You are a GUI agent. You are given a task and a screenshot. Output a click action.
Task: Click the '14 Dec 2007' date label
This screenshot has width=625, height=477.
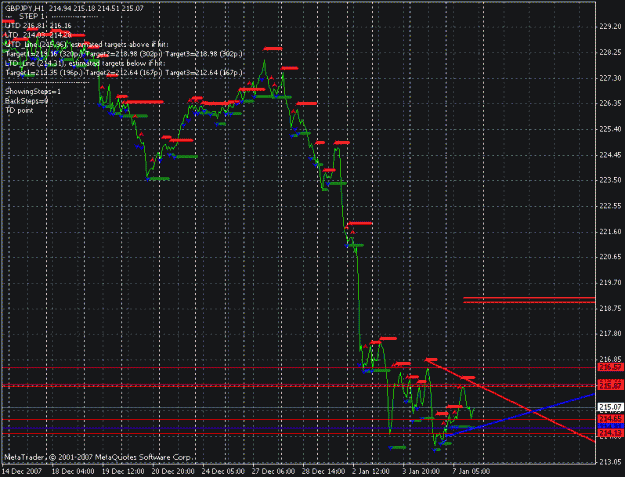pos(21,471)
